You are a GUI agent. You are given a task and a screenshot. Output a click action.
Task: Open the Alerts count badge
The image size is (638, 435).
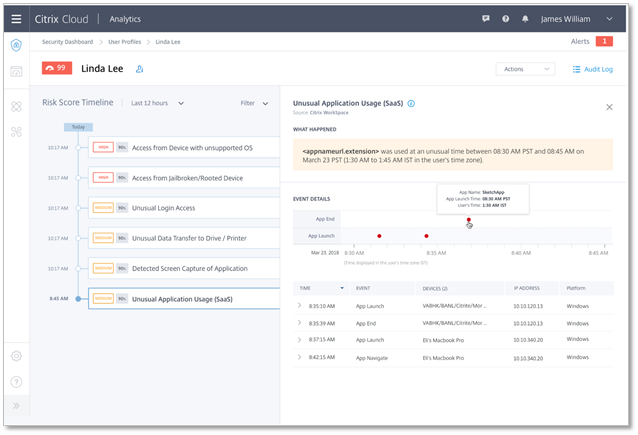pos(604,41)
